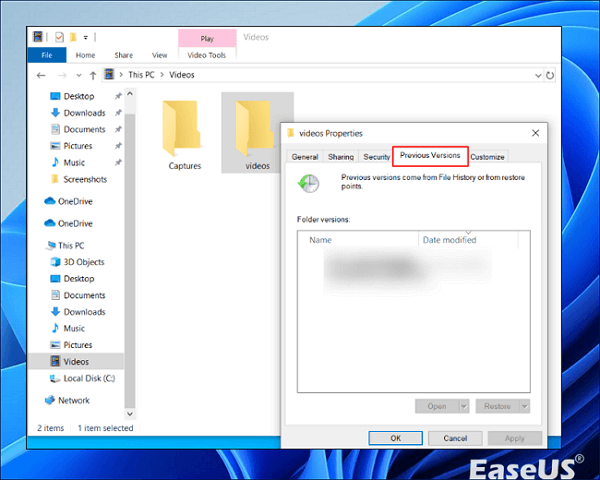
Task: Open Desktop under This PC
Action: pyautogui.click(x=78, y=279)
